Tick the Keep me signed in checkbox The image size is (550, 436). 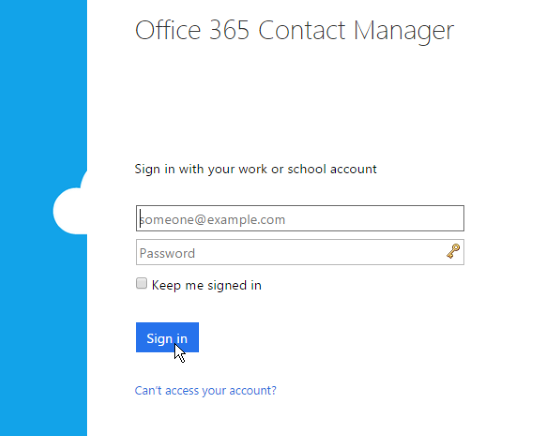(x=141, y=283)
